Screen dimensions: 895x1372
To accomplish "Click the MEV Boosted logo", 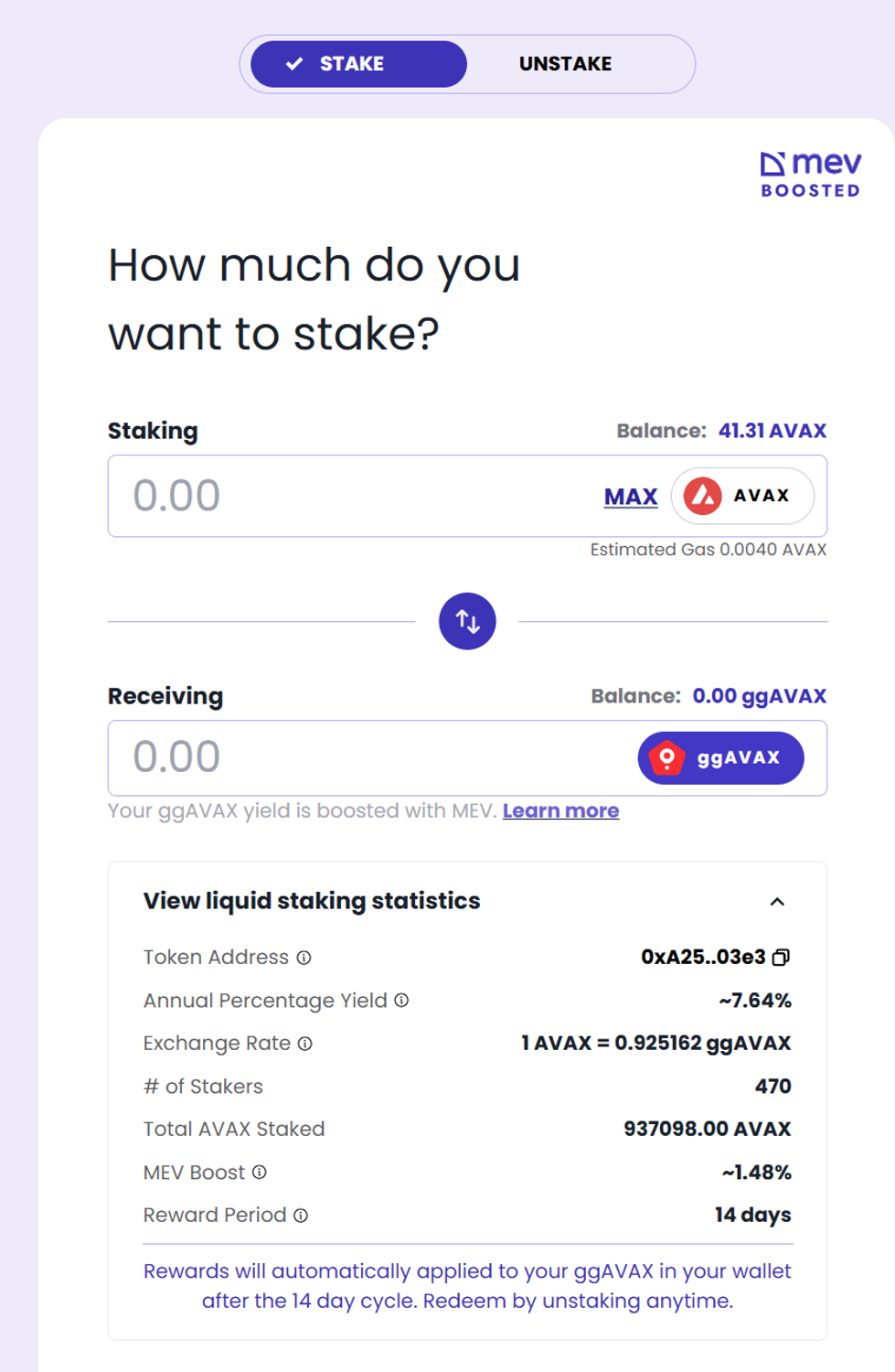I will click(x=810, y=175).
